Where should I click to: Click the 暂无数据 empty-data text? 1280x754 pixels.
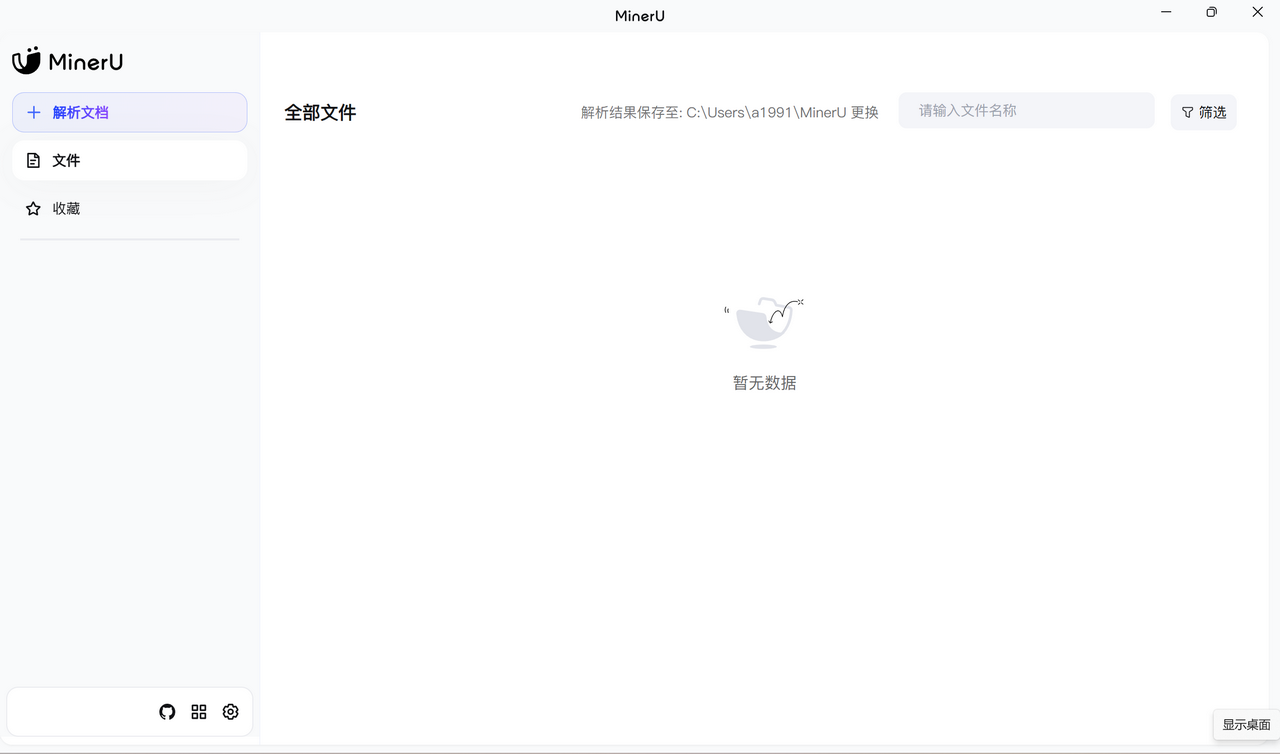[x=764, y=382]
